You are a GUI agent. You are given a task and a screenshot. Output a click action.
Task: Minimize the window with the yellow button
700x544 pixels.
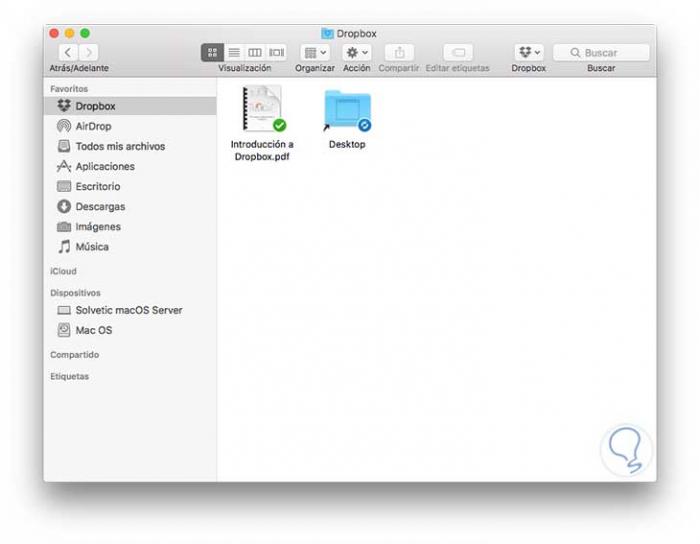tap(70, 33)
